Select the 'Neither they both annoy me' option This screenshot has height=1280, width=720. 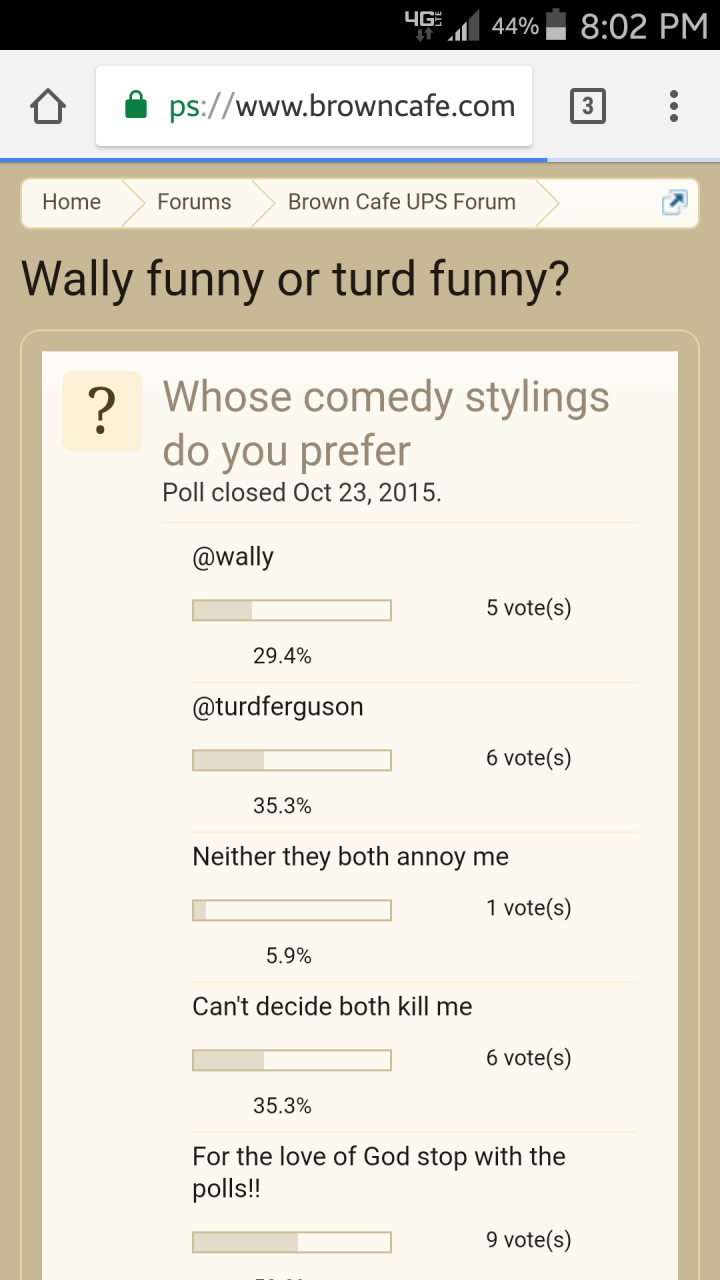[350, 857]
